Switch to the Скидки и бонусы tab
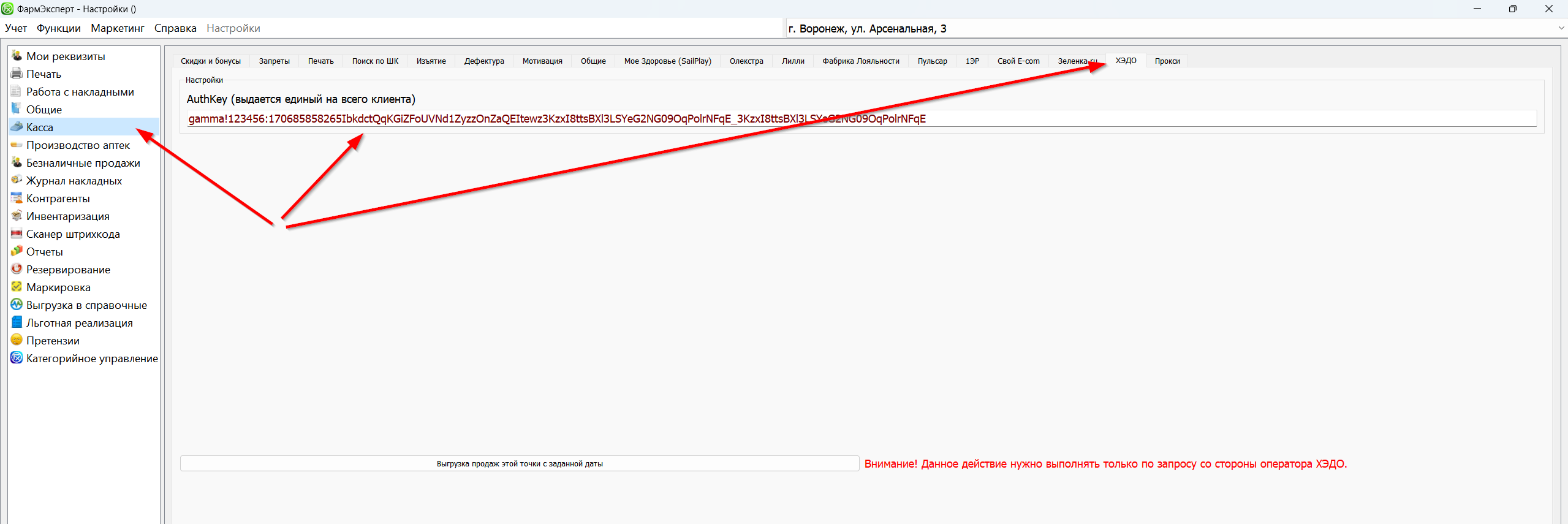This screenshot has width=1568, height=524. [x=210, y=61]
